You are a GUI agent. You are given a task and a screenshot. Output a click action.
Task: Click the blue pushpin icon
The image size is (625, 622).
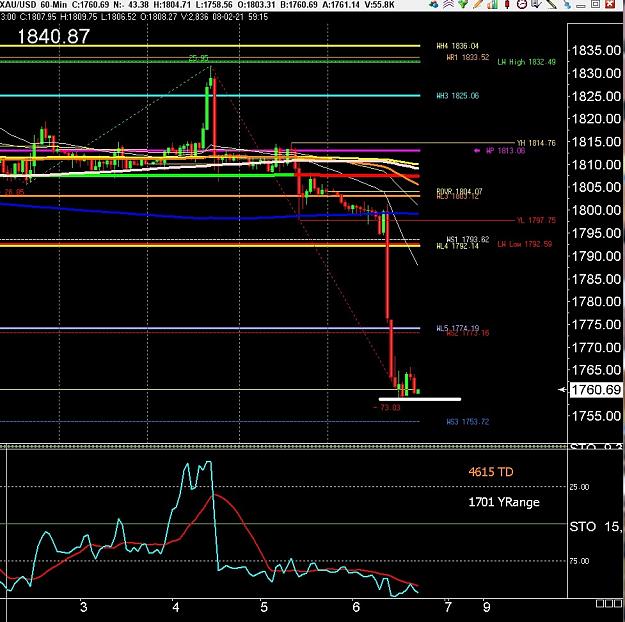click(x=567, y=4)
